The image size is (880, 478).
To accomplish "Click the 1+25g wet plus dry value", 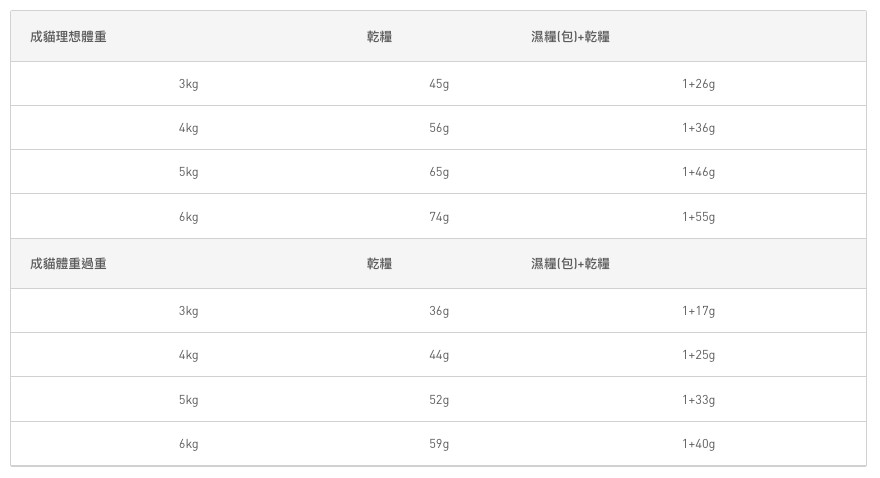I will [698, 355].
